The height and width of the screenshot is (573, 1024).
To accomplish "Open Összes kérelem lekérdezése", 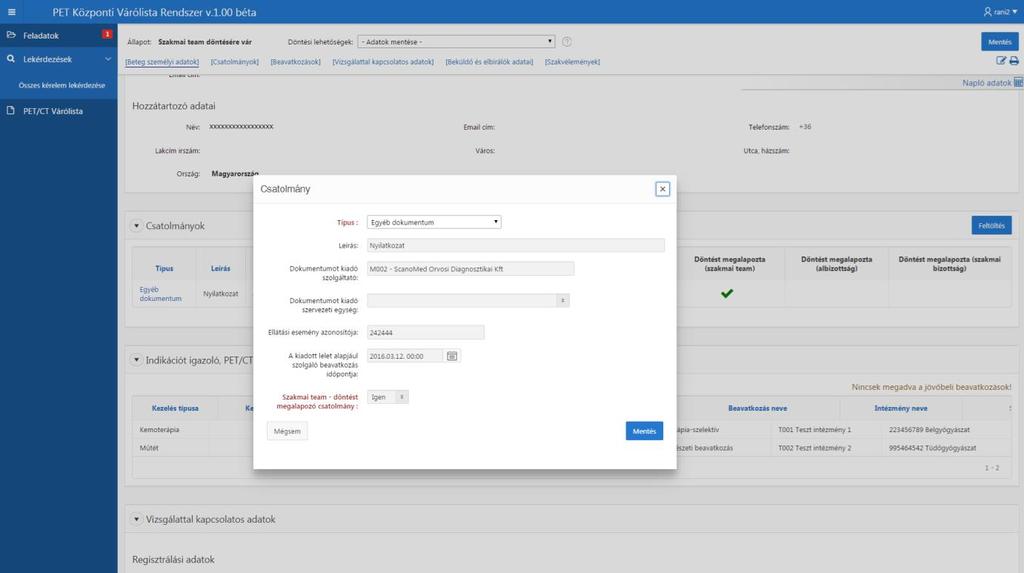I will click(61, 85).
